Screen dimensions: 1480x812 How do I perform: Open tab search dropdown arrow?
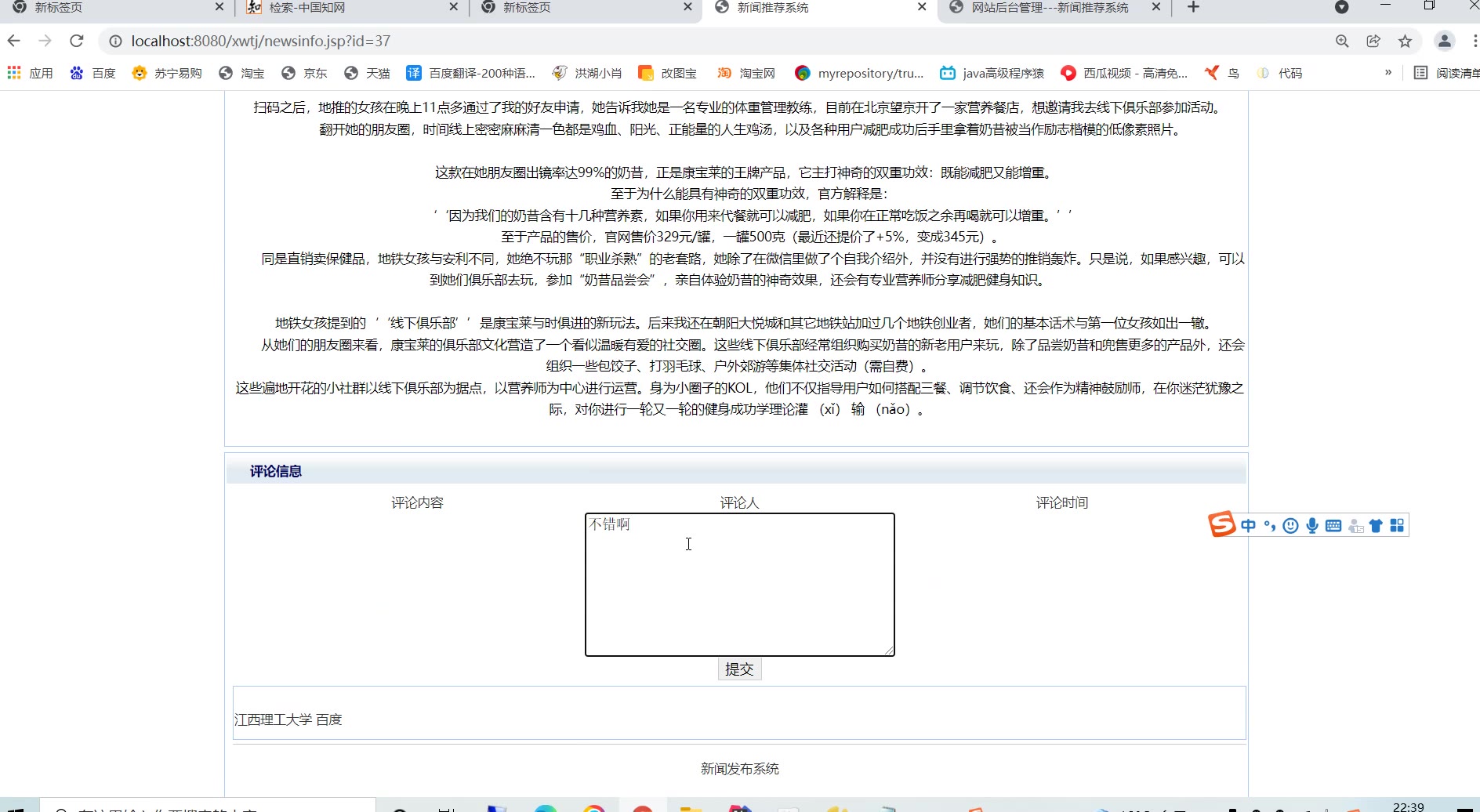click(x=1341, y=7)
